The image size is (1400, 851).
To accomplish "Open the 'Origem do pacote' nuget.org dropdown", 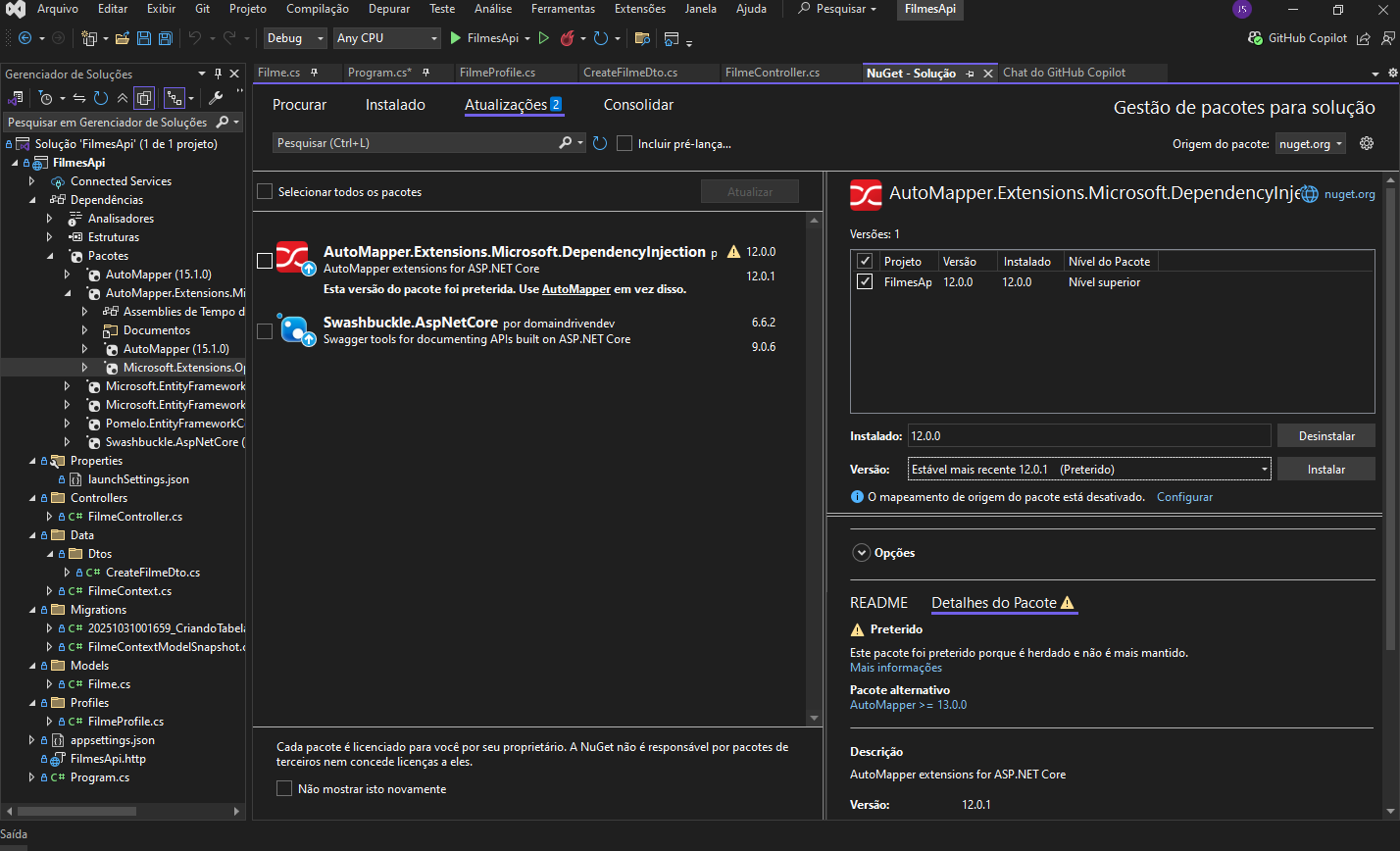I will point(1310,144).
